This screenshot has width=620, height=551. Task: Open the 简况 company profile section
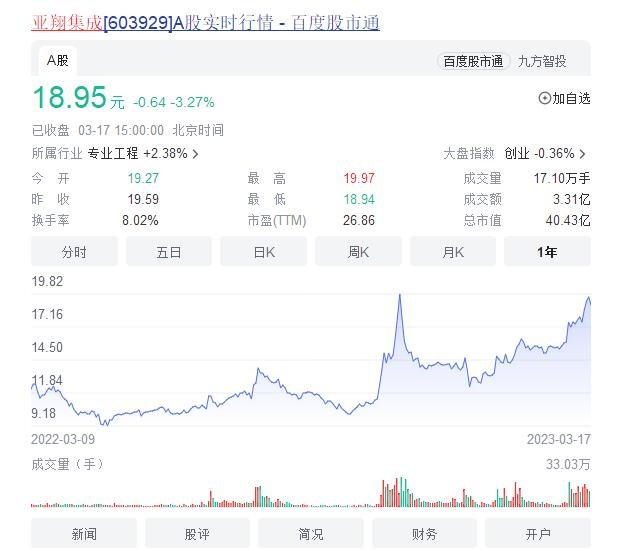click(x=311, y=534)
